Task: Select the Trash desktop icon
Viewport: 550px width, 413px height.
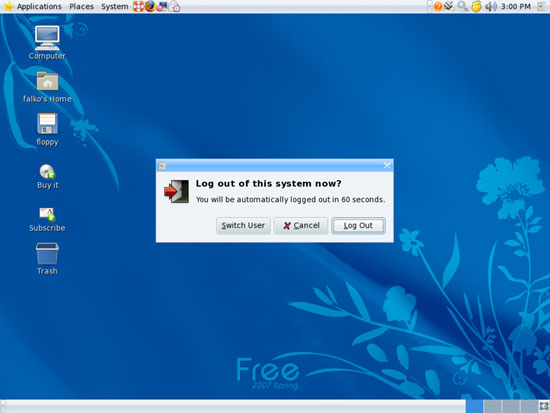Action: 47,259
